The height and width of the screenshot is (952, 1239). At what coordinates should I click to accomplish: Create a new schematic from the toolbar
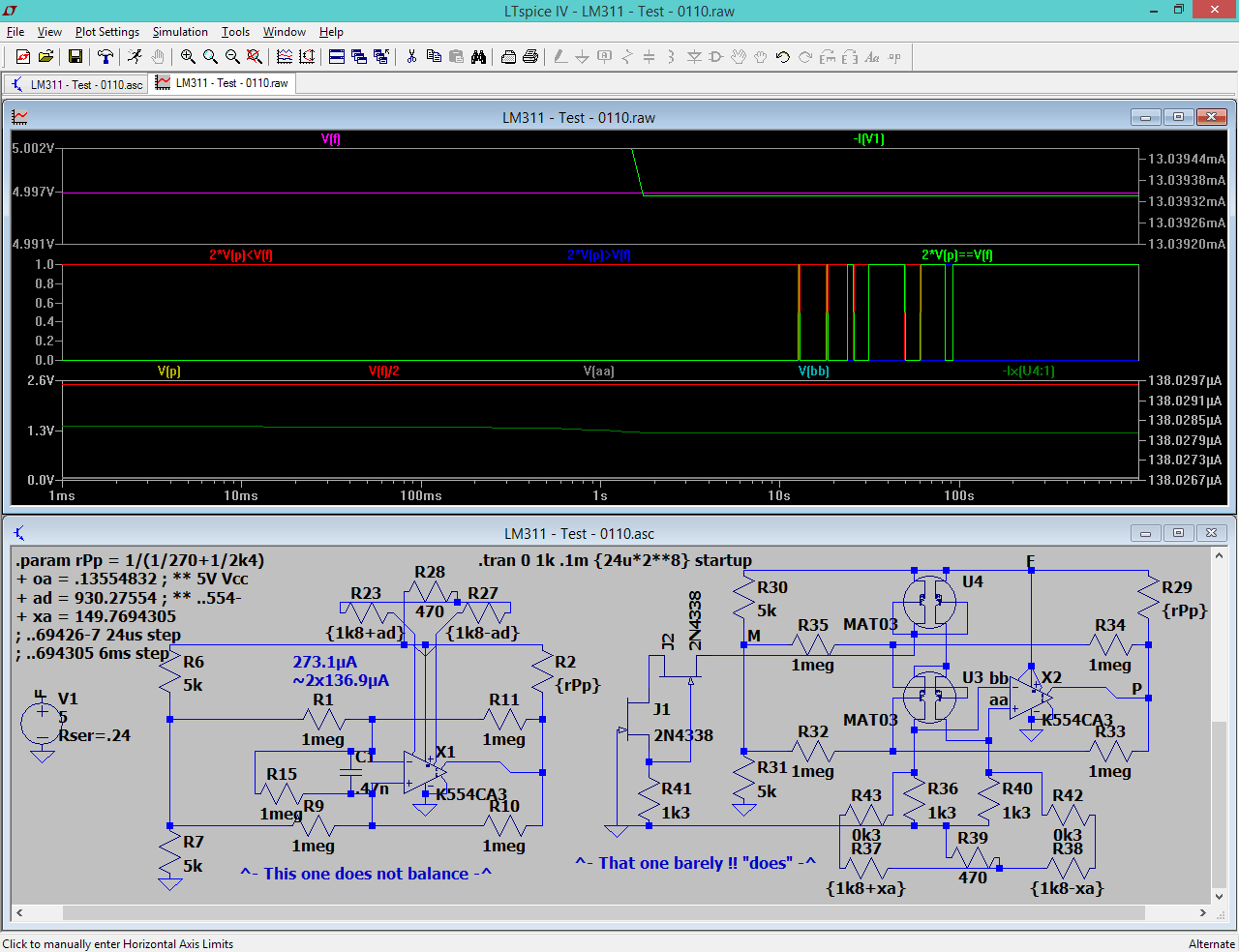tap(23, 57)
